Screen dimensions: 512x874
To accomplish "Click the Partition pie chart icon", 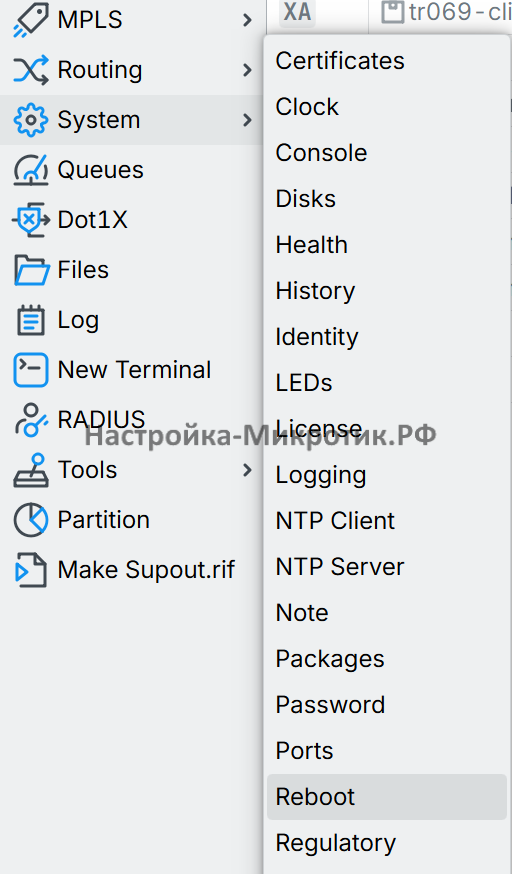I will point(31,519).
